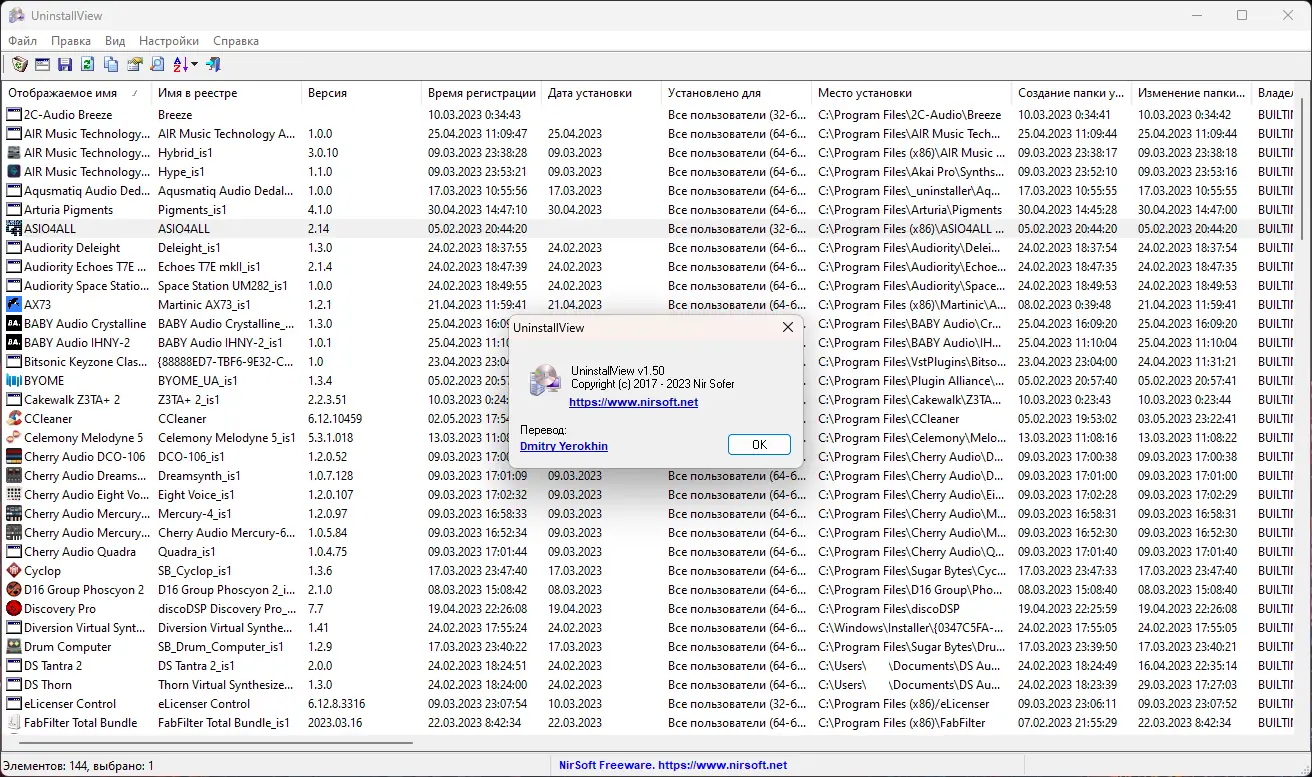Open the Вид menu
The height and width of the screenshot is (777, 1312).
[115, 41]
